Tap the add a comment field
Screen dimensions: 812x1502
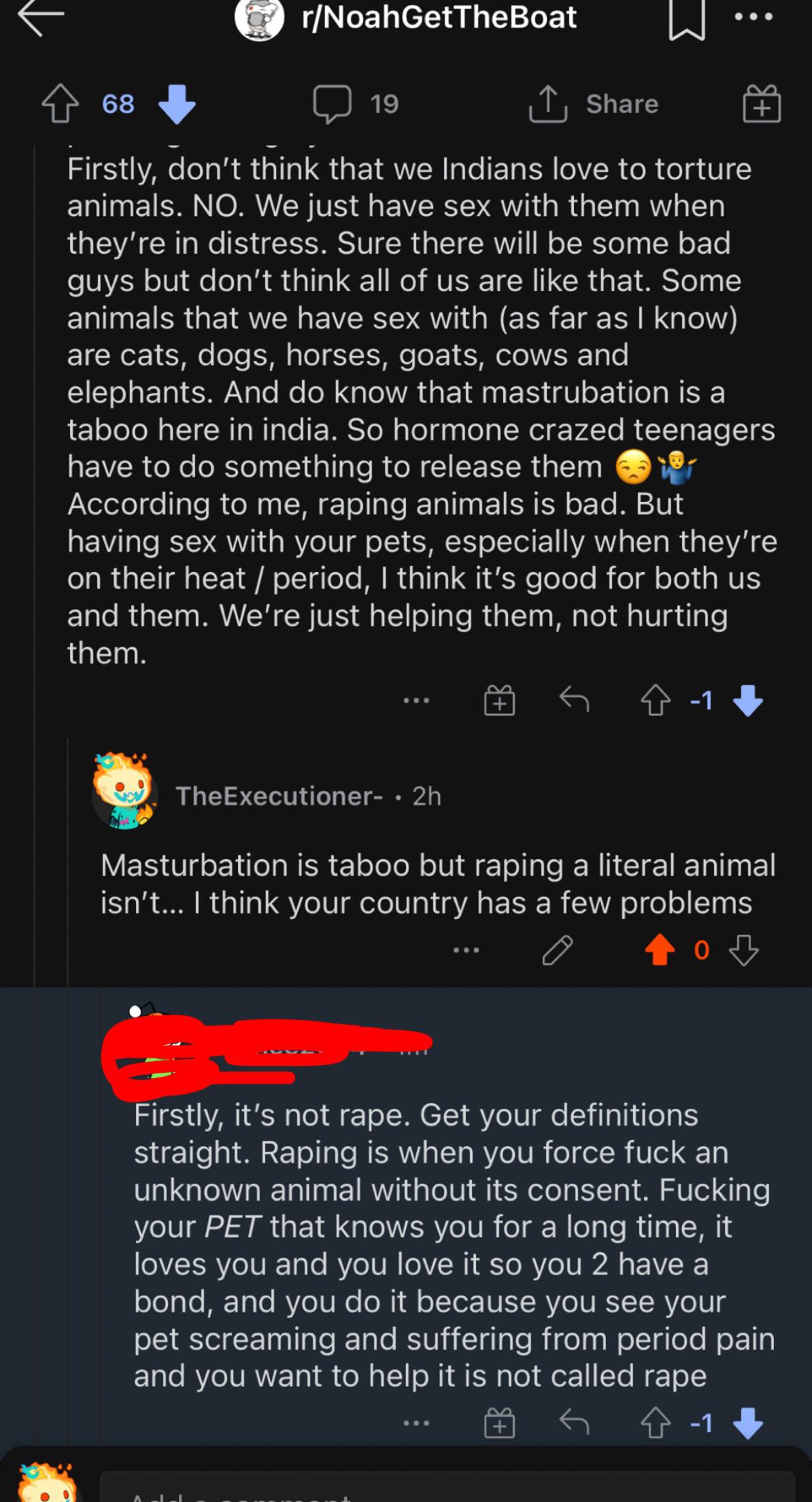tap(446, 1490)
